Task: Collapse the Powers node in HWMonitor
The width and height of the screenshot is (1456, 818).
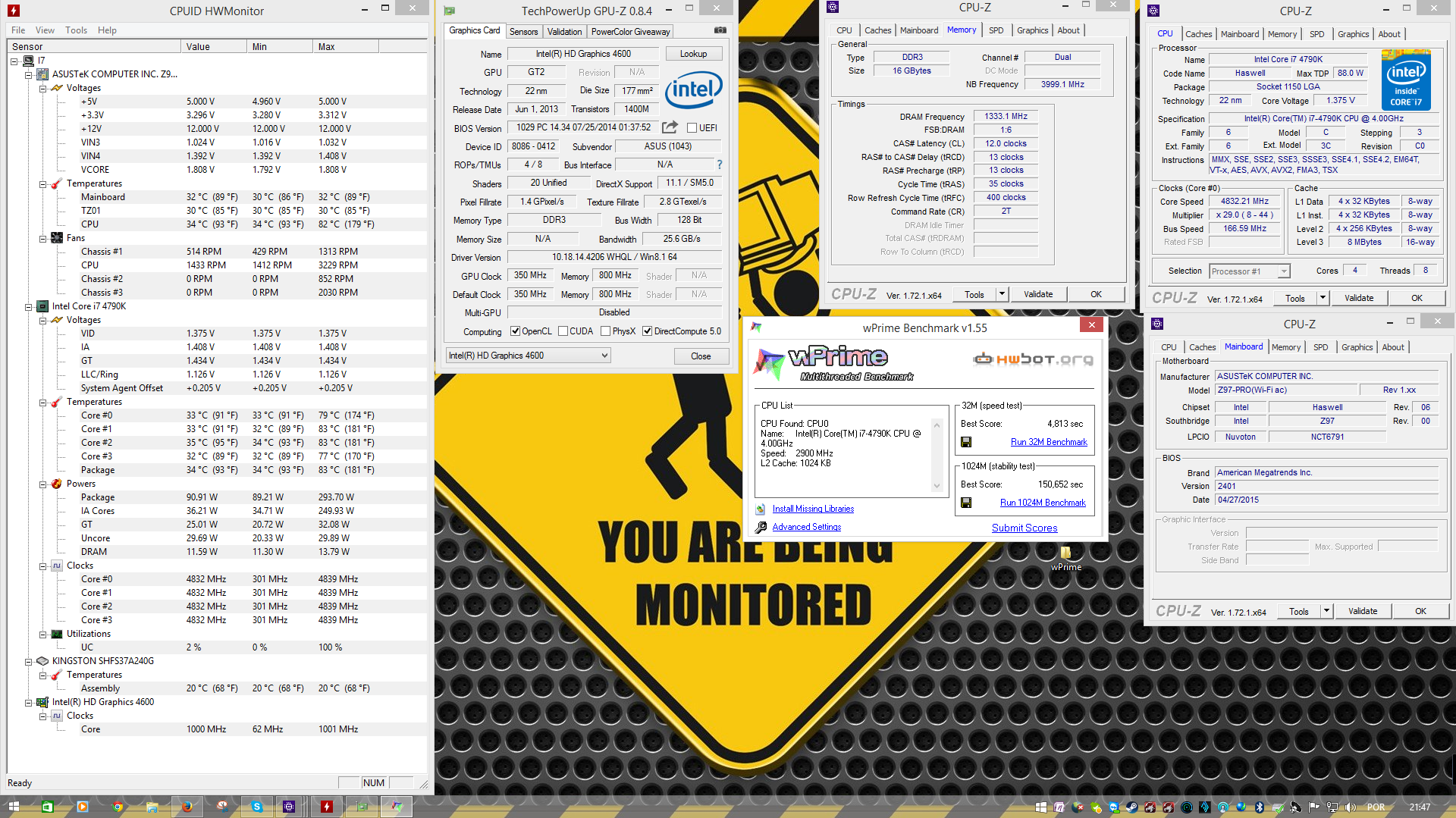Action: [43, 484]
